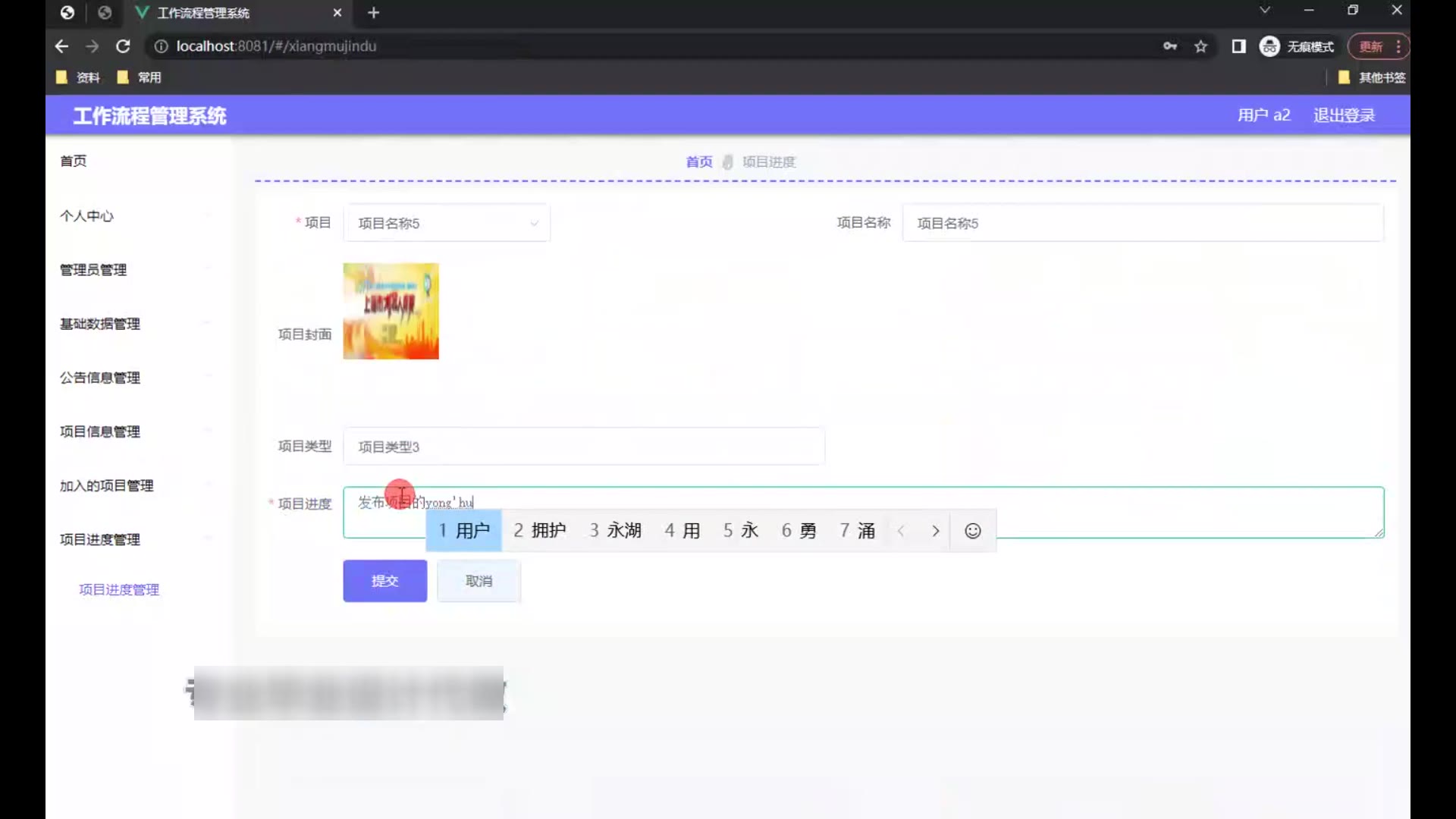Click the bookmark star icon
Screen dimensions: 1456x819
coord(1200,46)
